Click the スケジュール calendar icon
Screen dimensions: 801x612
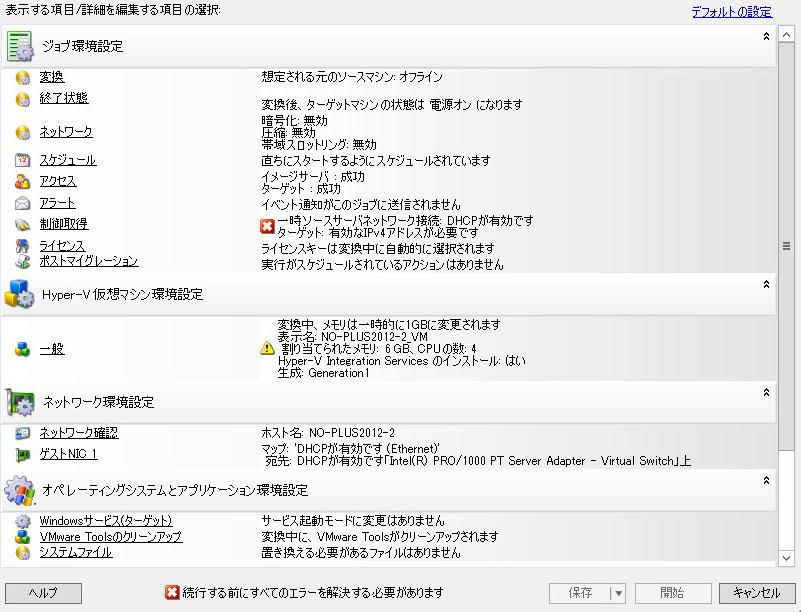[x=22, y=160]
